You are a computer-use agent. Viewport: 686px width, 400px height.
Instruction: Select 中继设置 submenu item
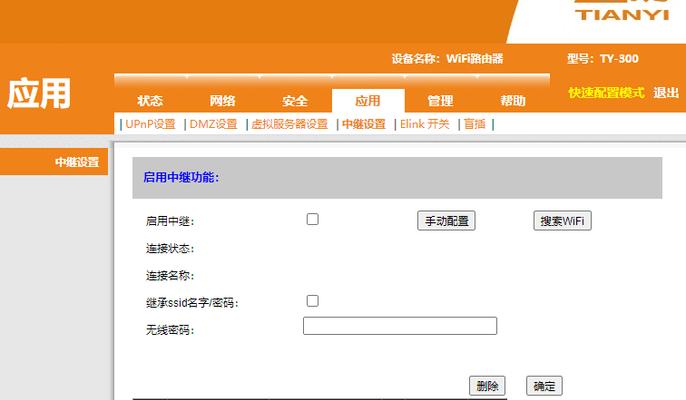(364, 124)
